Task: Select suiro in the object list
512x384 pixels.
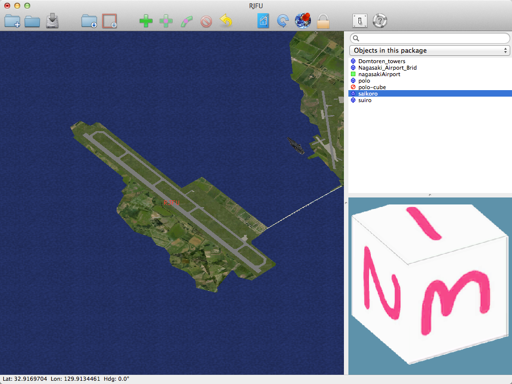Action: coord(365,100)
